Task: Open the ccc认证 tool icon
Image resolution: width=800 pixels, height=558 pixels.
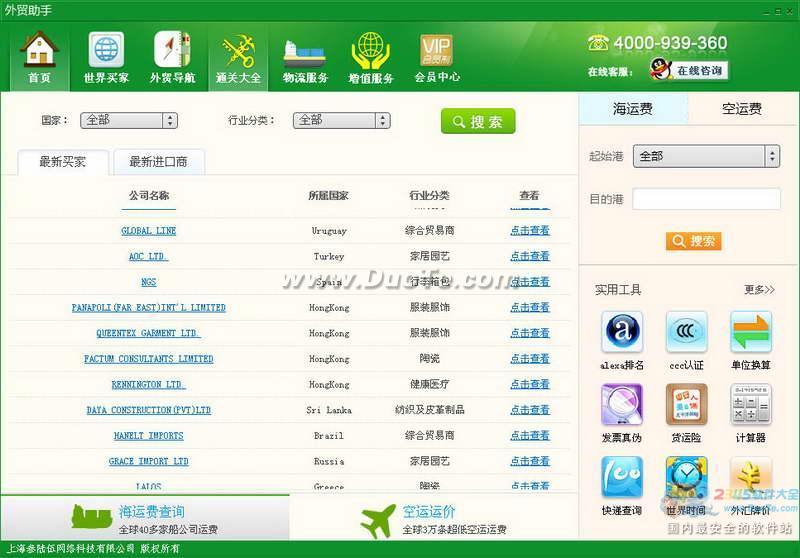Action: [x=686, y=332]
